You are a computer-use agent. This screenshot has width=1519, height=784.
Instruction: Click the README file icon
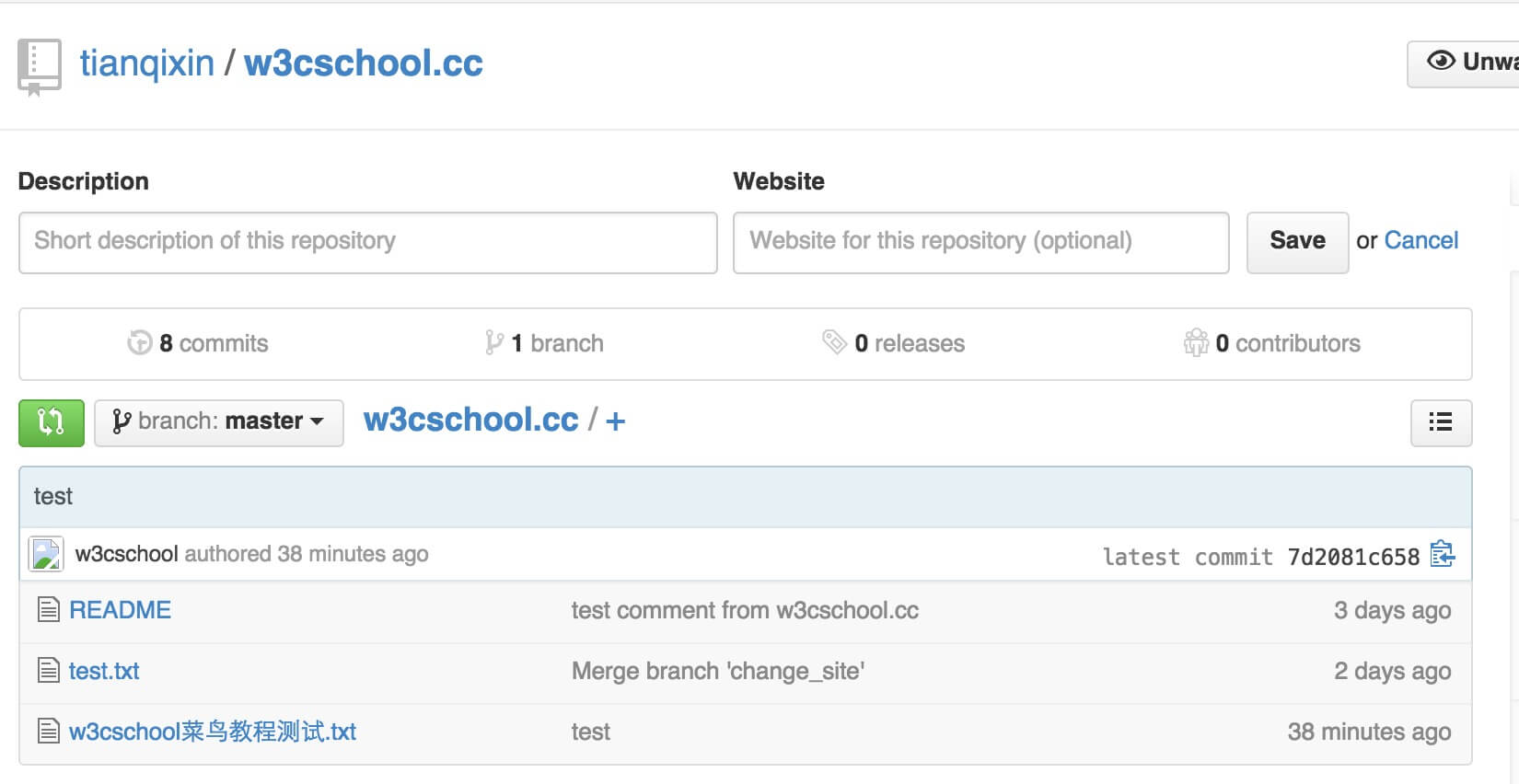(x=48, y=610)
